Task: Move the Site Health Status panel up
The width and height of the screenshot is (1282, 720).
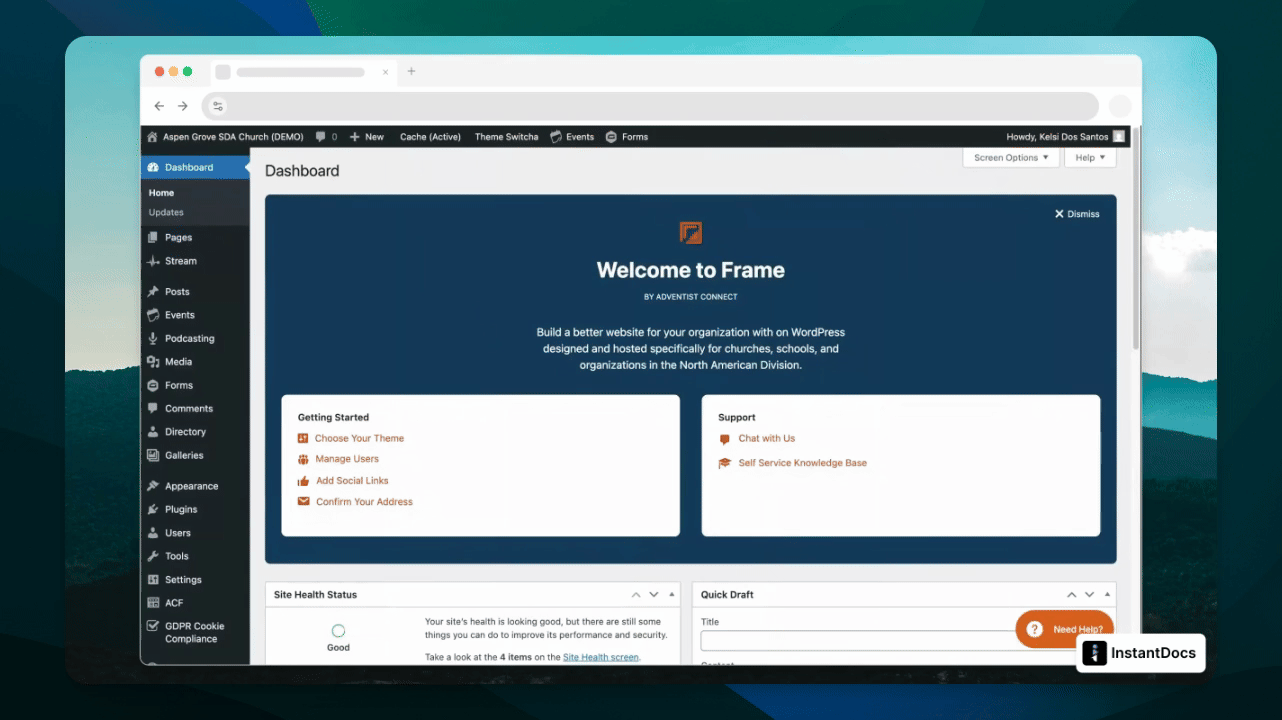Action: [634, 594]
